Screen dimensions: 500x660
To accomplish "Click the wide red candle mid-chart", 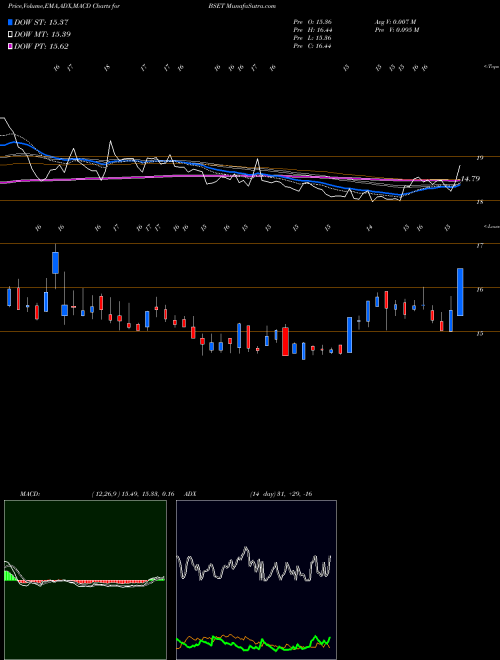I will pos(285,342).
